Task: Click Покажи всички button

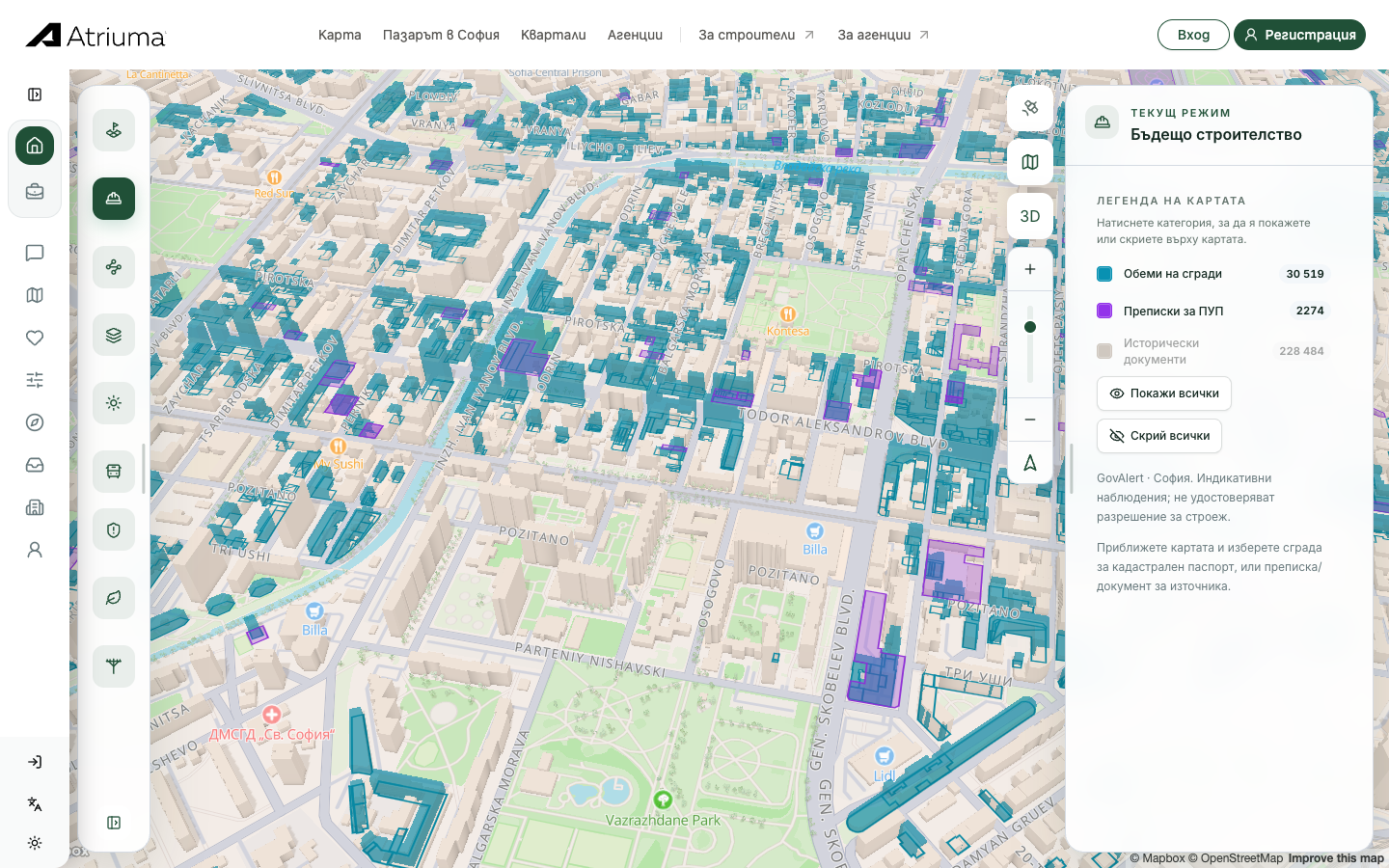Action: (x=1164, y=393)
